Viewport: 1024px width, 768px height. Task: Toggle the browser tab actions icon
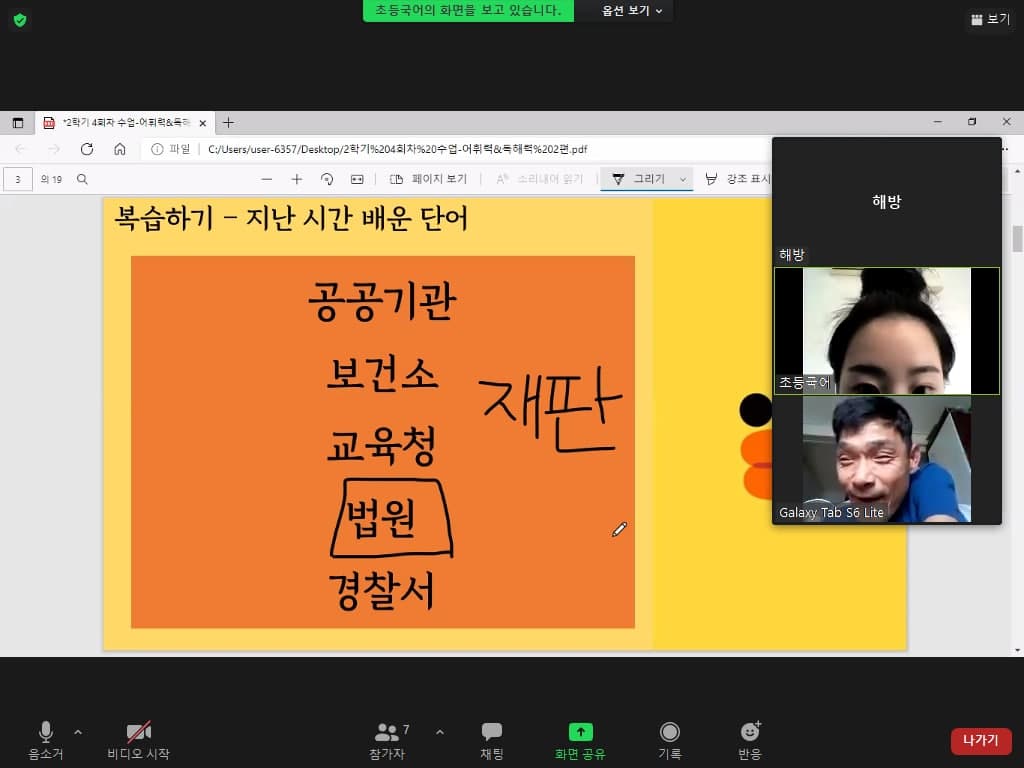(x=18, y=123)
